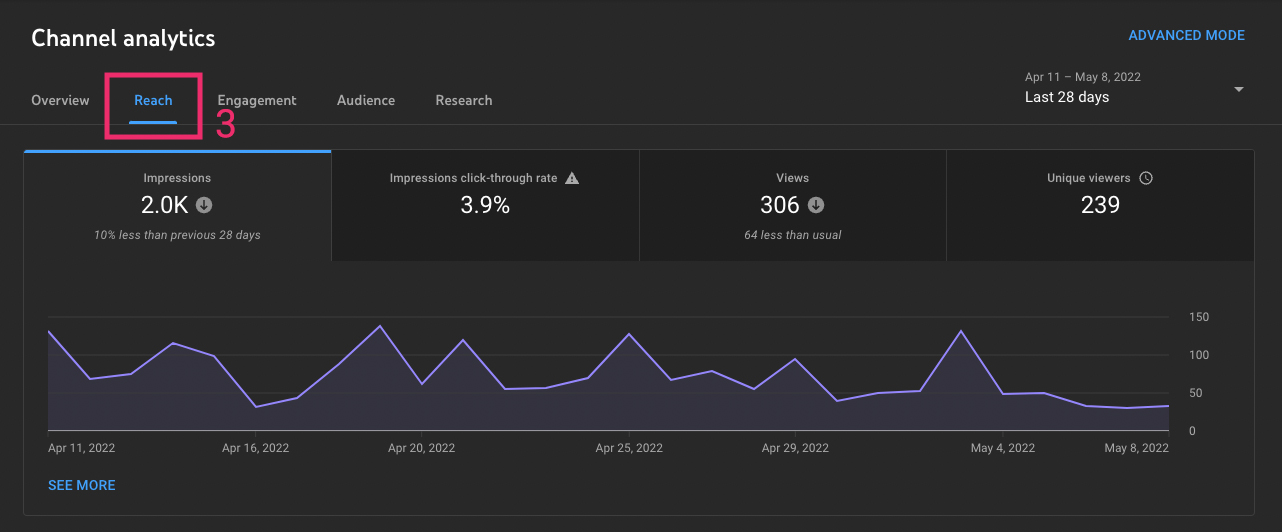Switch to the Research tab

coord(464,100)
